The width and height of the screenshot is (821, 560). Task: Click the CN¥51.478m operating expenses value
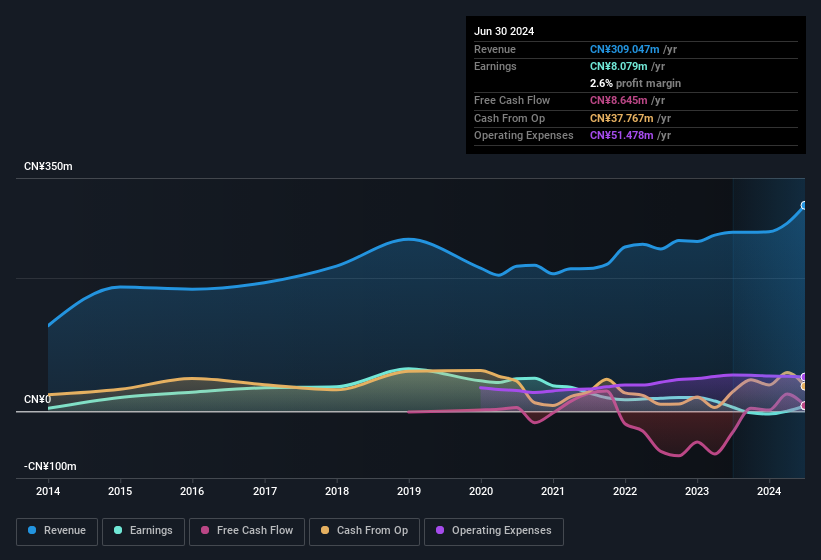coord(622,136)
